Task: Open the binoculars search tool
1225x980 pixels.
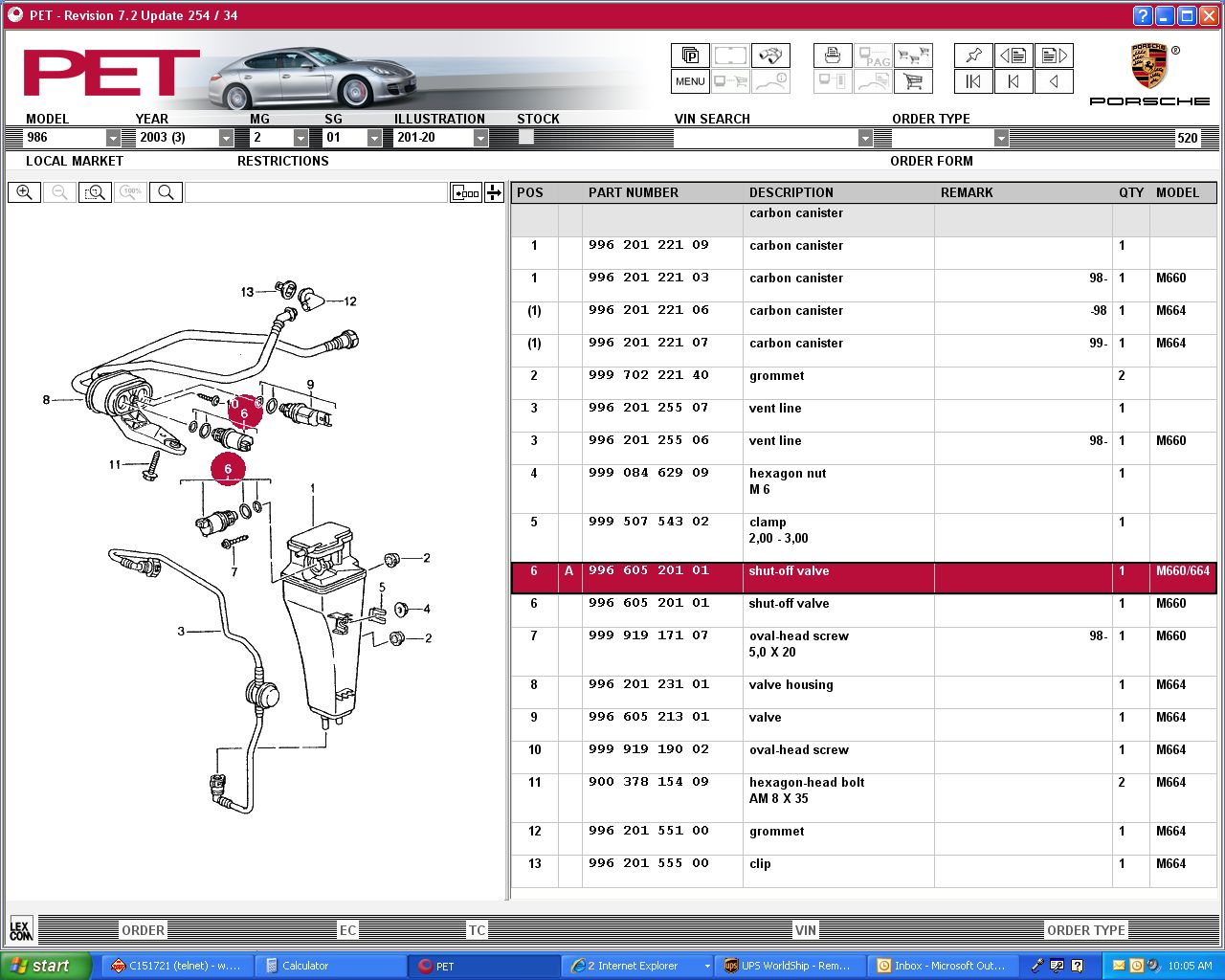Action: (770, 56)
